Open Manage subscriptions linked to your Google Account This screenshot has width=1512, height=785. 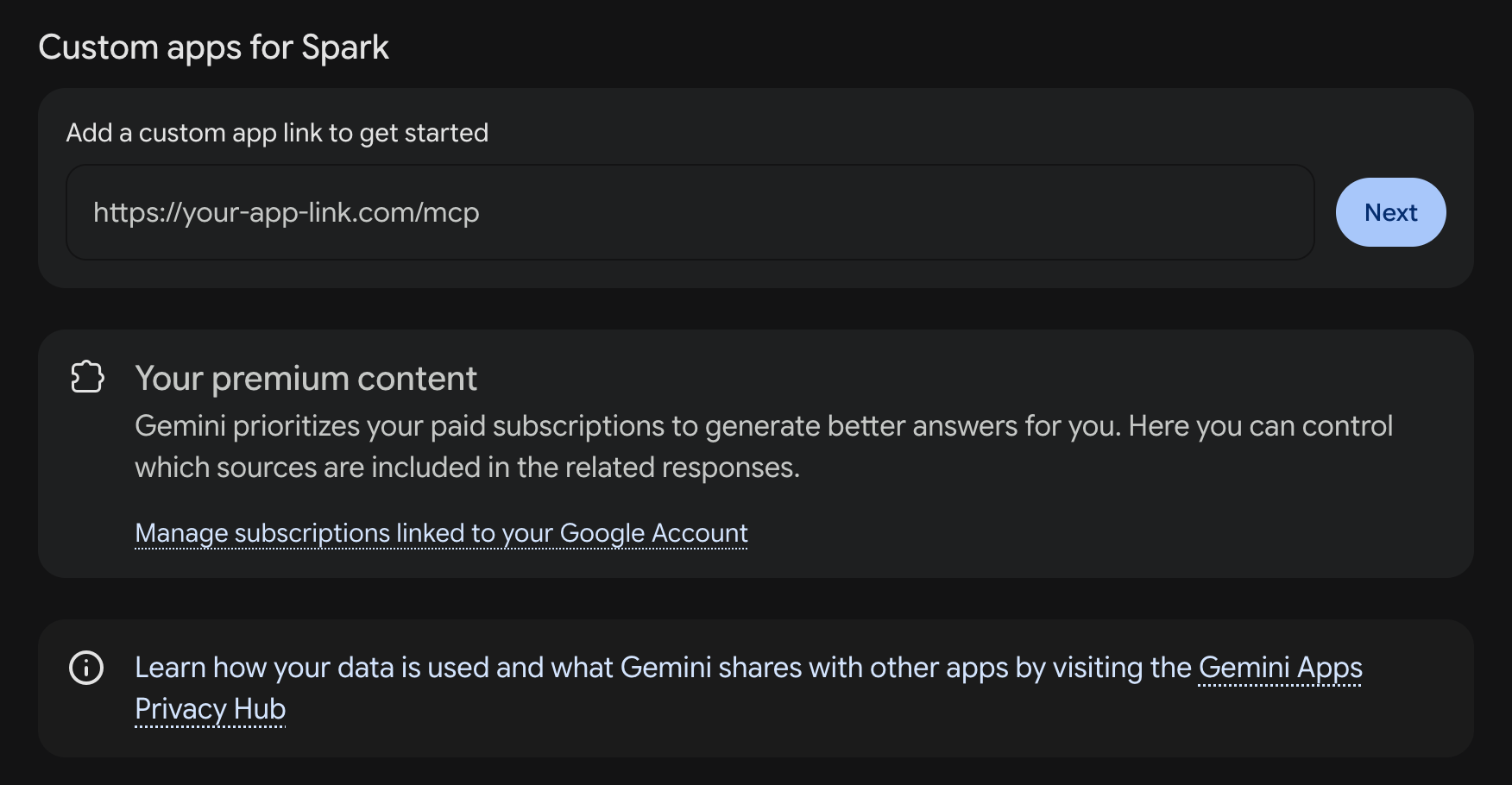(441, 533)
